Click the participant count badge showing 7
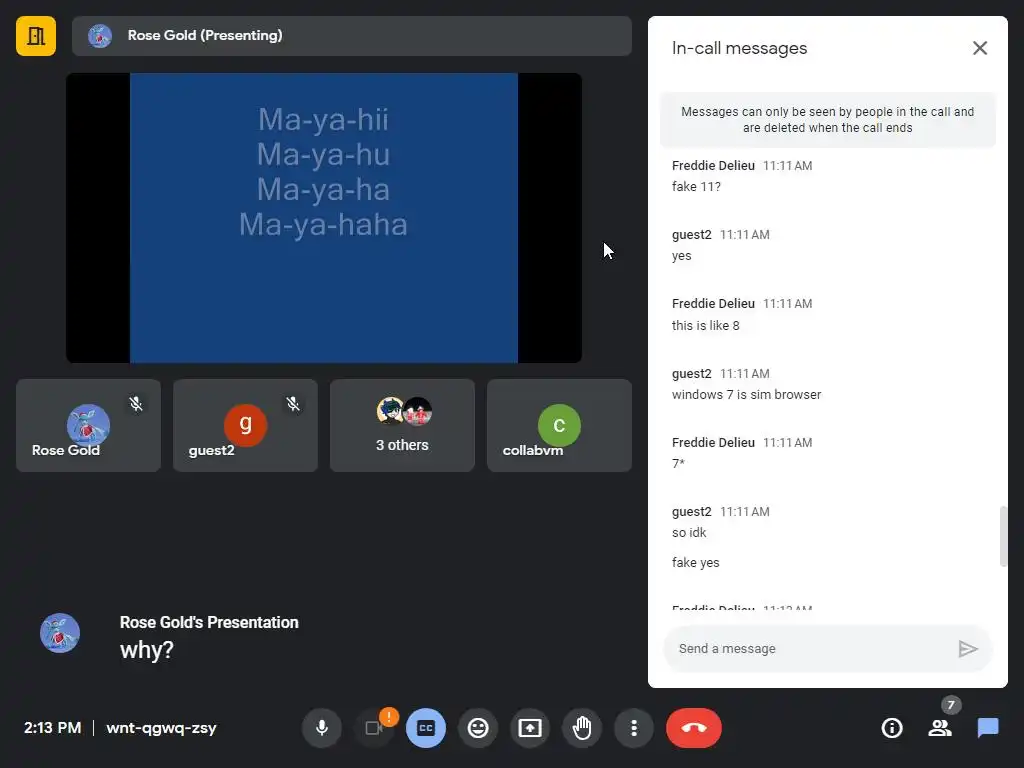This screenshot has height=768, width=1024. tap(951, 705)
